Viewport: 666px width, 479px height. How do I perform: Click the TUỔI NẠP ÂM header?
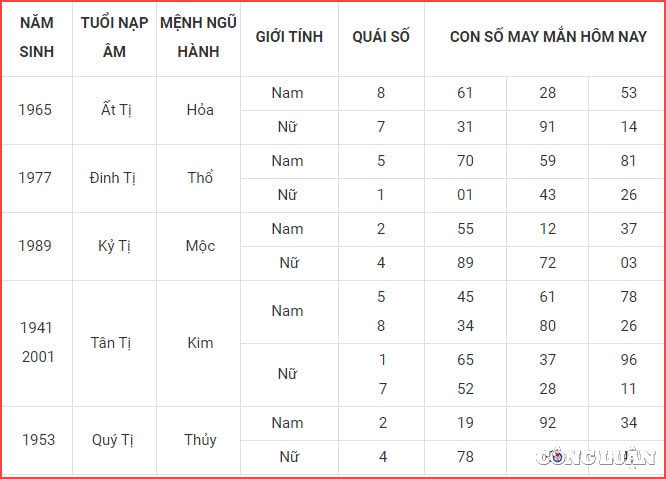(114, 37)
